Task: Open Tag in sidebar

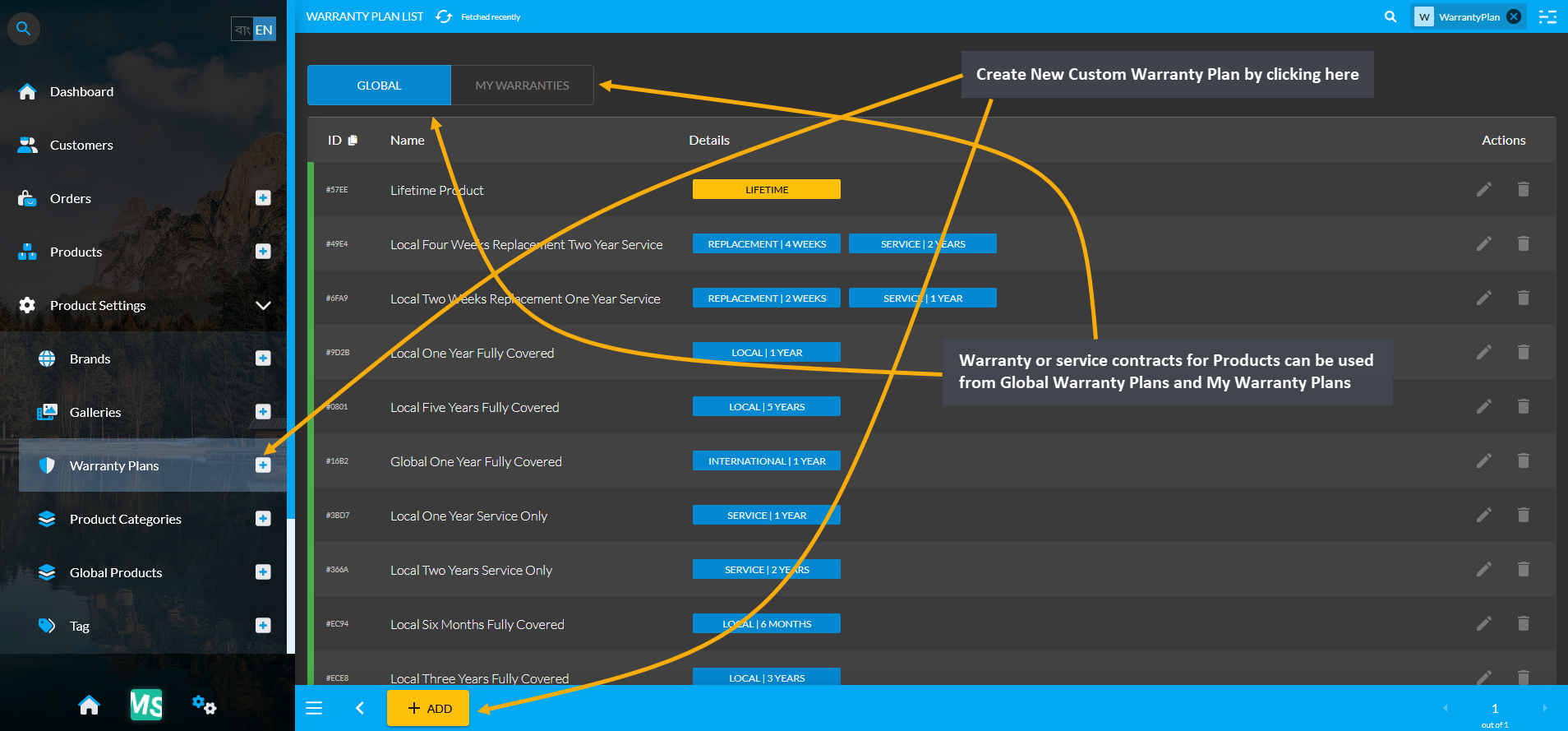Action: tap(79, 626)
